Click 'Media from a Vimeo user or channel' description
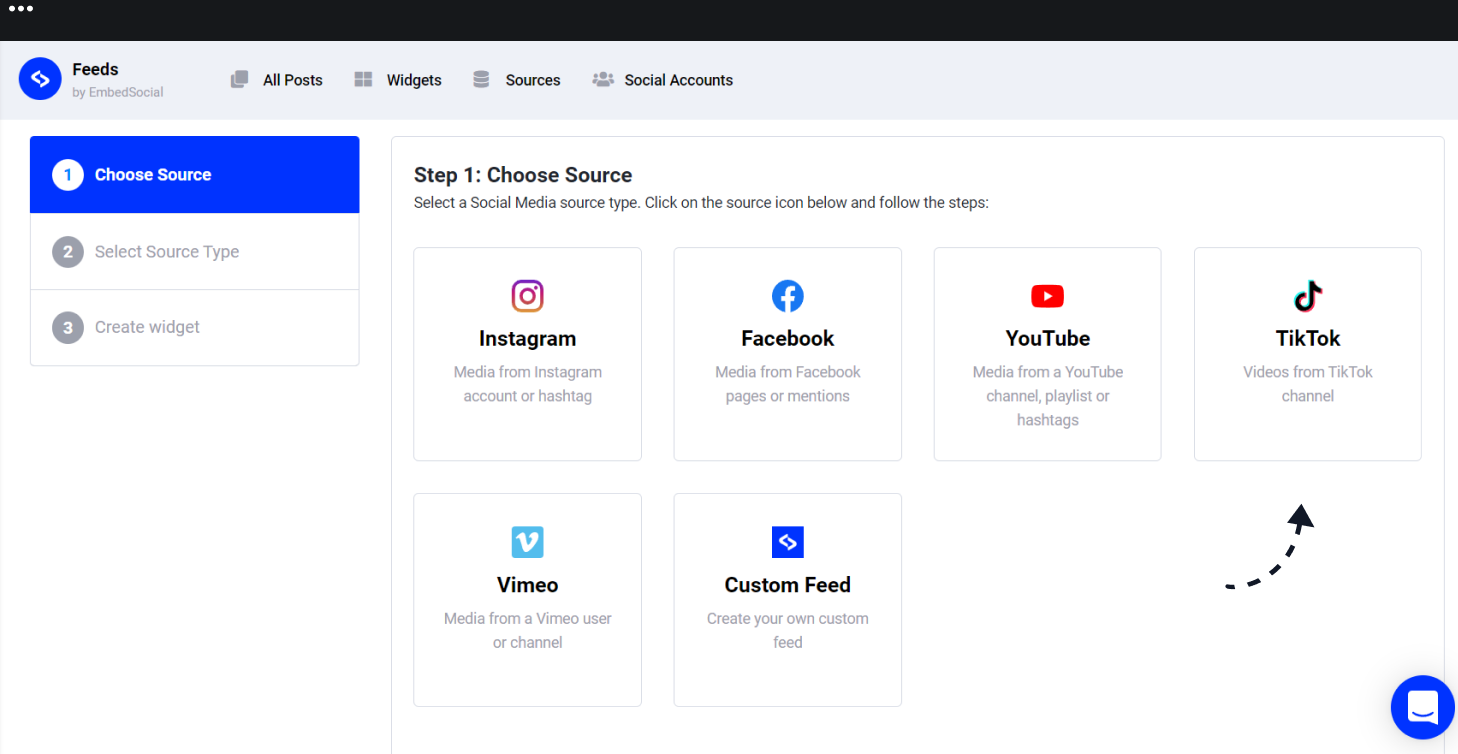The width and height of the screenshot is (1458, 754). [x=527, y=630]
